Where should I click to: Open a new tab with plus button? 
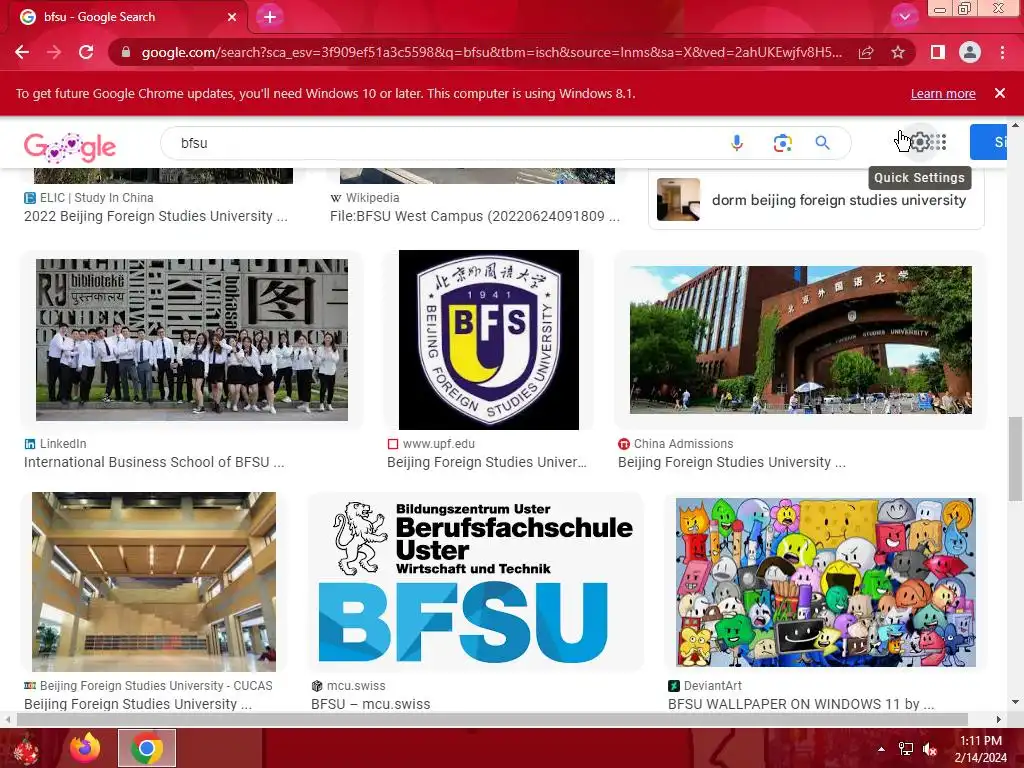tap(270, 17)
